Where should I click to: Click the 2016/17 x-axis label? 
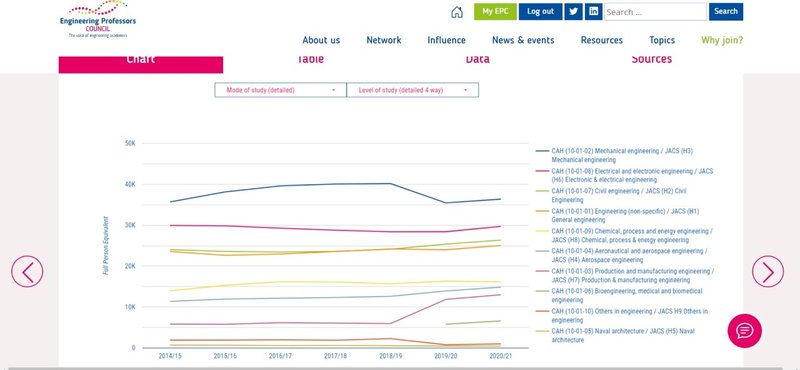coord(280,356)
